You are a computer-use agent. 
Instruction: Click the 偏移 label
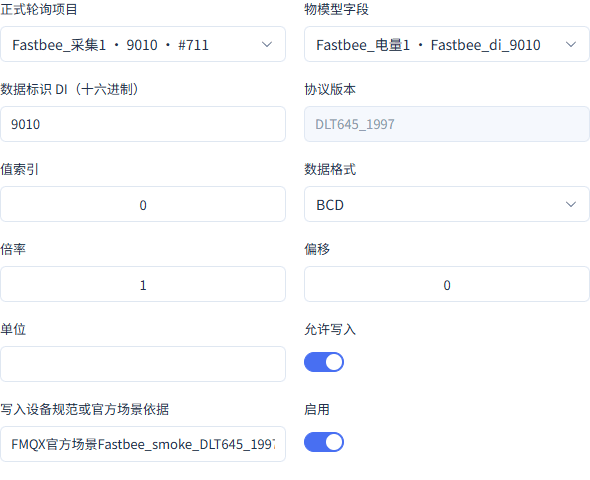(x=317, y=249)
